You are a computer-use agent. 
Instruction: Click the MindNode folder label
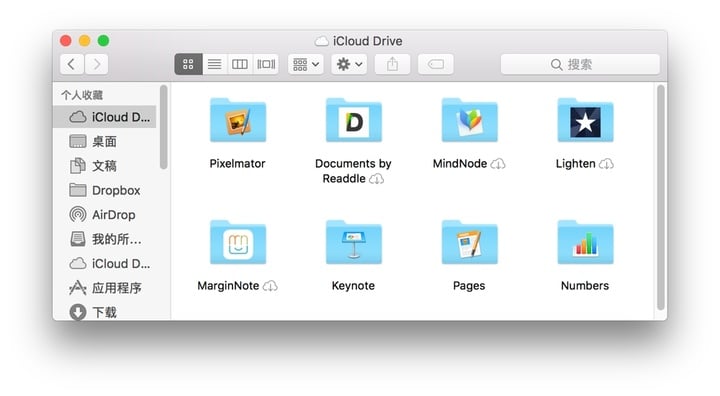(x=460, y=164)
